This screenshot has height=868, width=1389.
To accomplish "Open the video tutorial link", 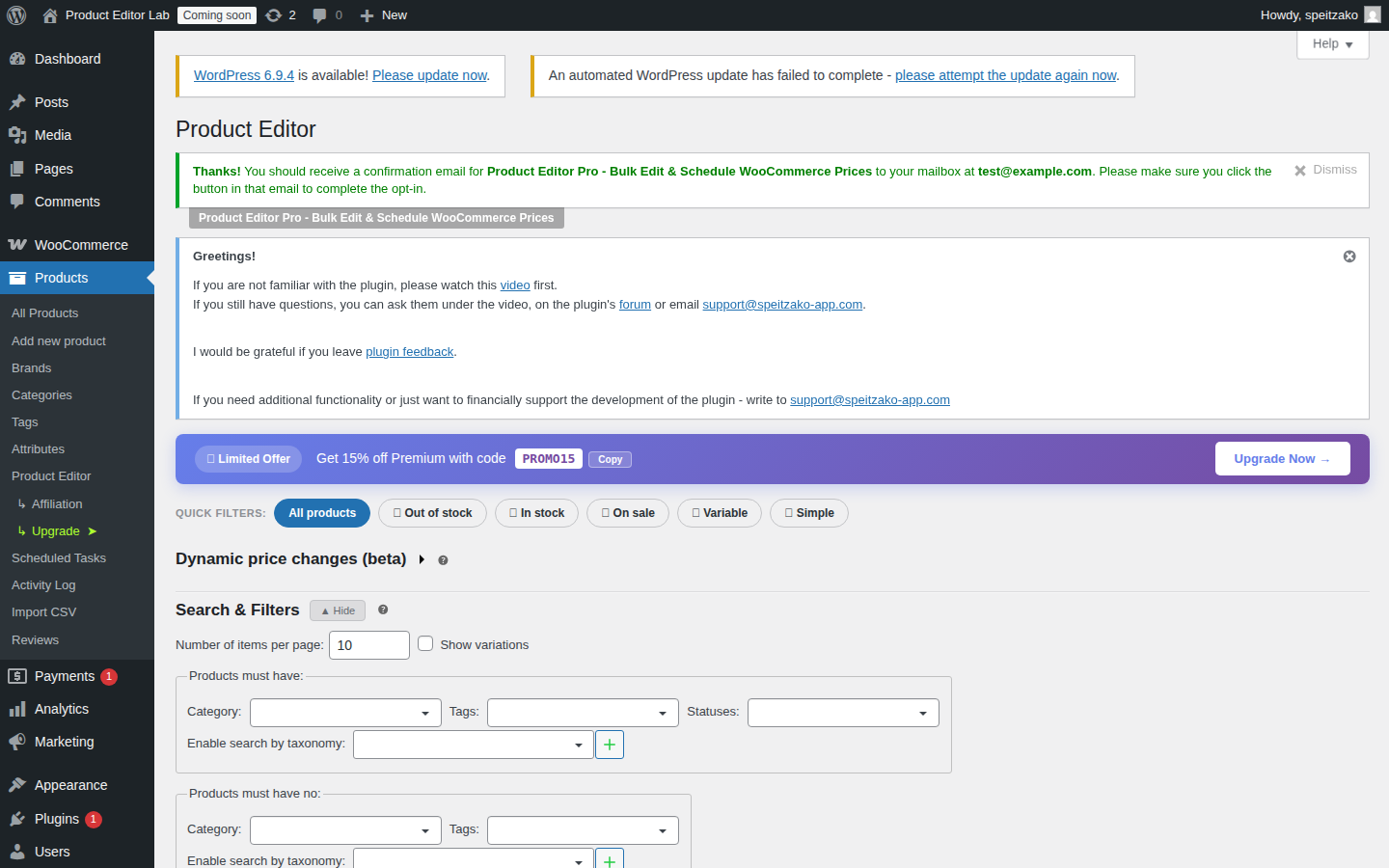I will pyautogui.click(x=515, y=285).
